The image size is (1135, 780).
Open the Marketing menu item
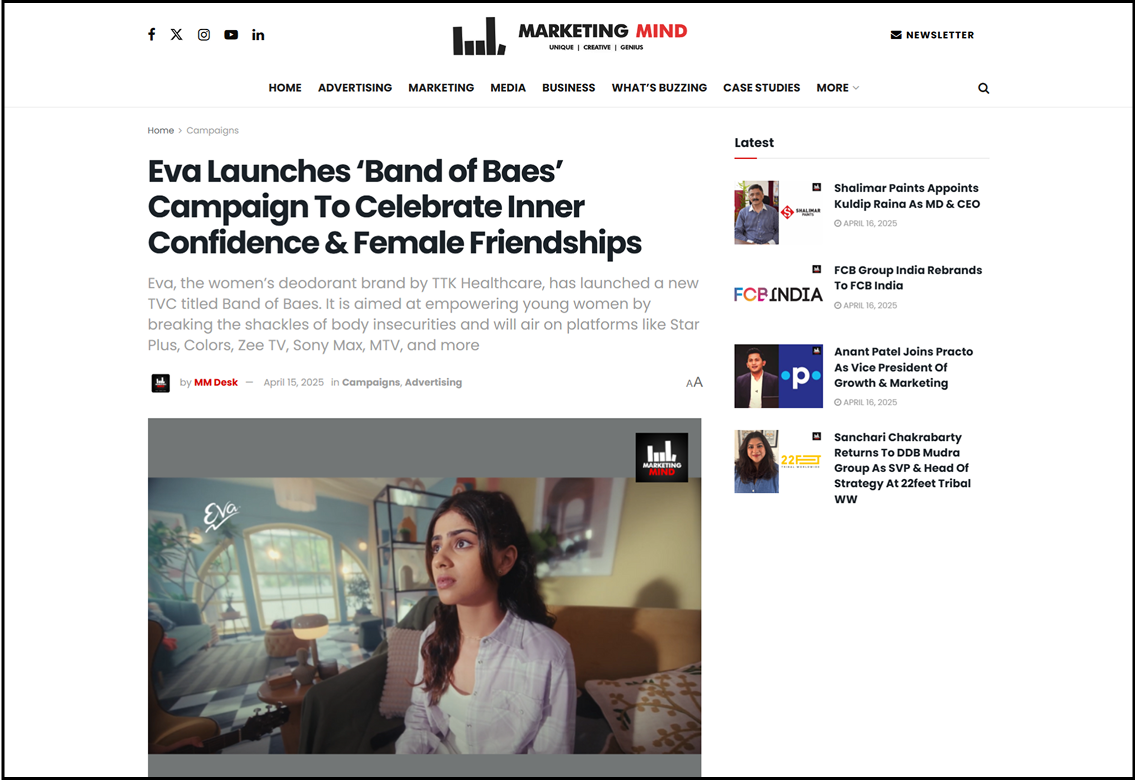(x=441, y=88)
